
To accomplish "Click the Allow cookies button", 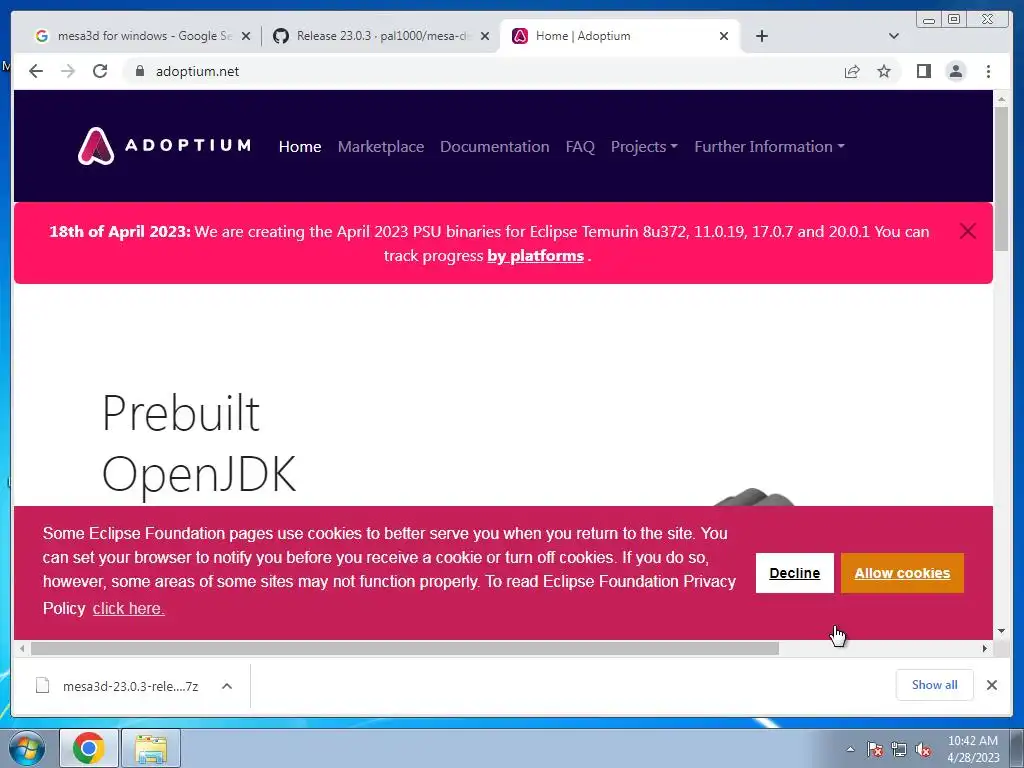I will click(902, 573).
